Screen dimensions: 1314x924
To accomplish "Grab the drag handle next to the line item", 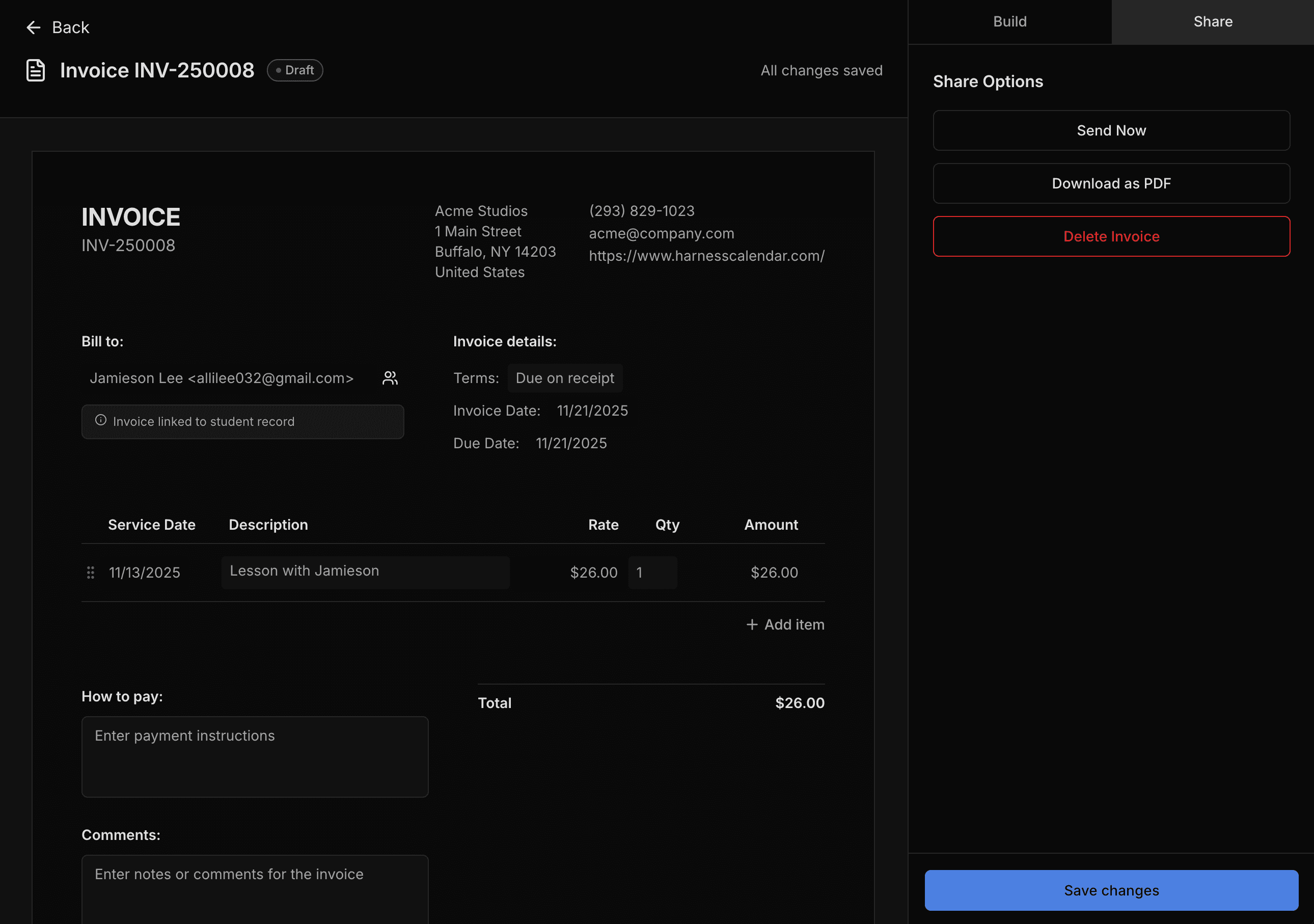I will 90,572.
